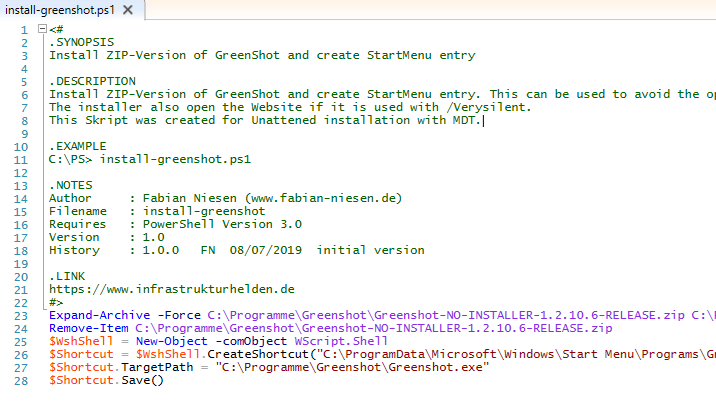Click the CreateShortcut method call text
Screen dimensions: 716x403
click(258, 354)
